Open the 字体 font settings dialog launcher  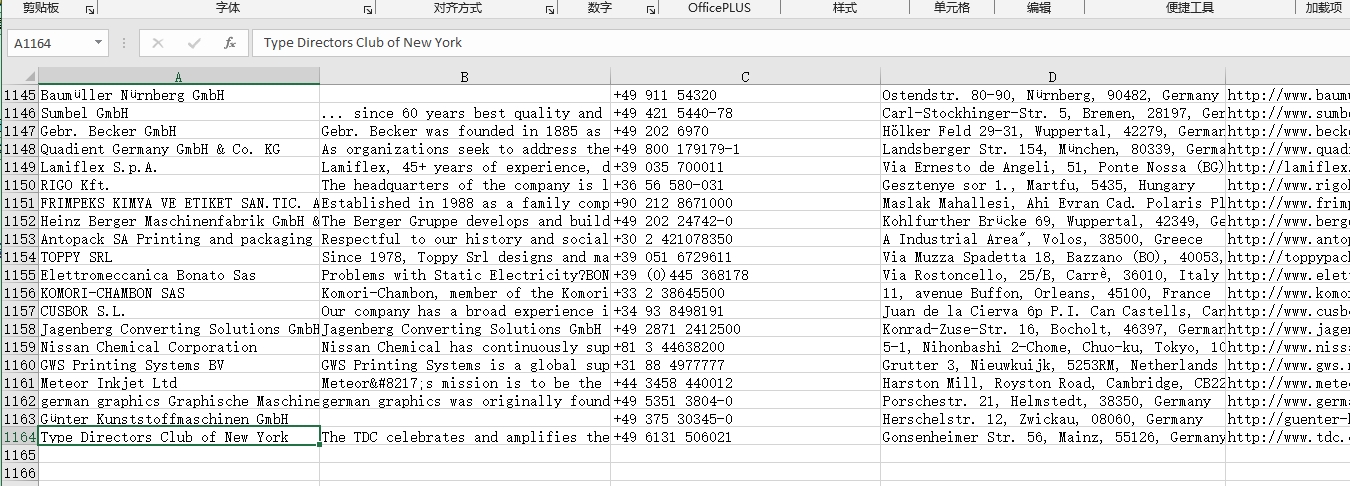coord(366,9)
